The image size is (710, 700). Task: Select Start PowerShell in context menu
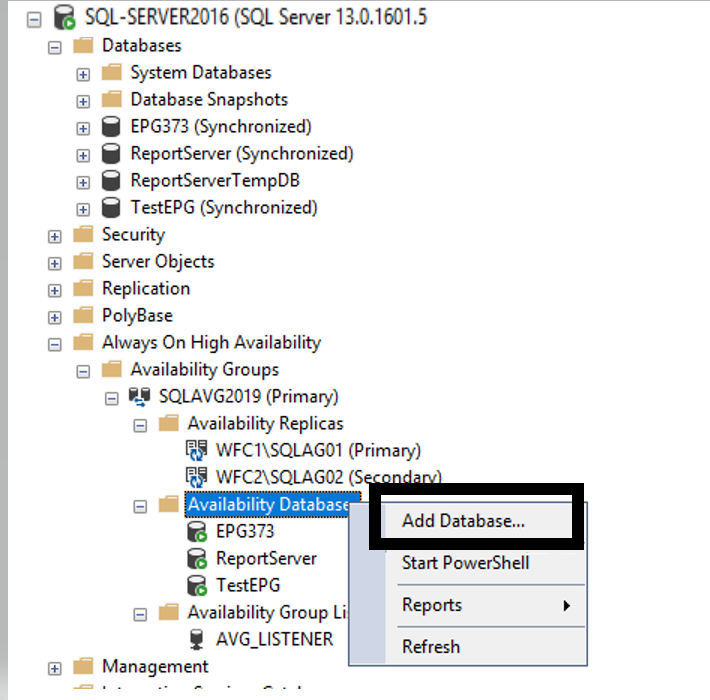pyautogui.click(x=465, y=563)
